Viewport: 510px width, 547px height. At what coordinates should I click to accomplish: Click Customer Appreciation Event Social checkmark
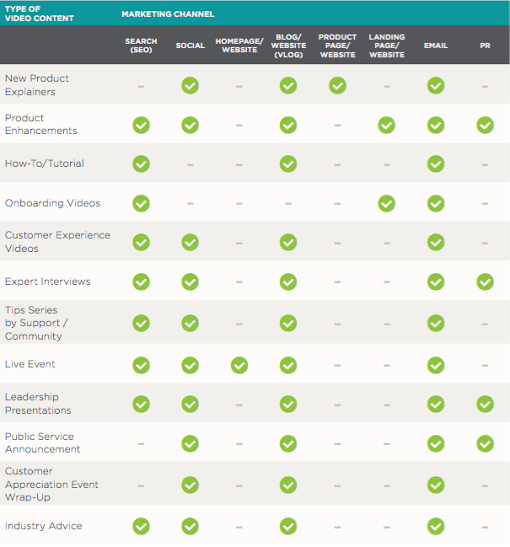(x=190, y=485)
